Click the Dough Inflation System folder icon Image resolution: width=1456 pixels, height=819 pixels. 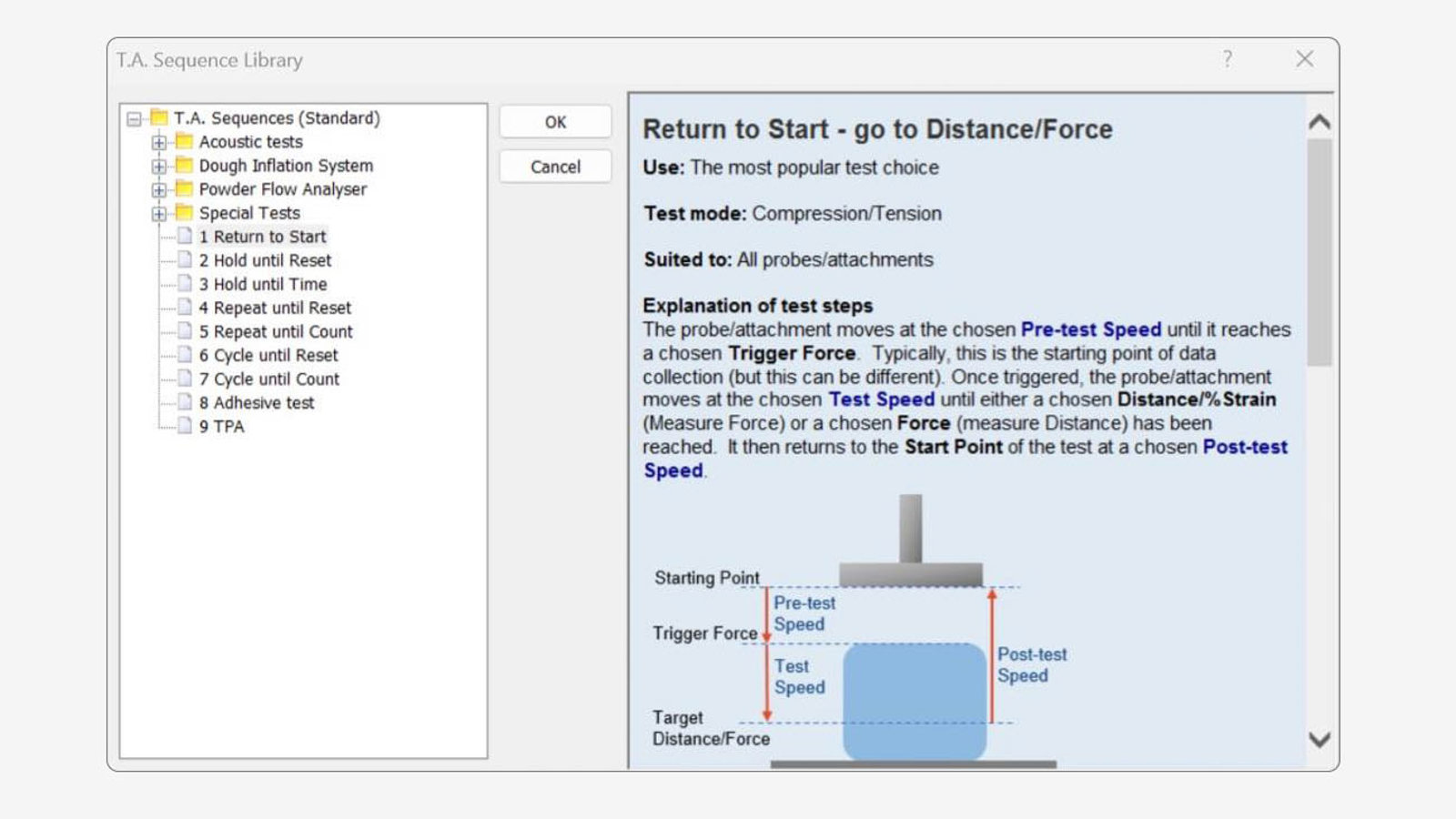coord(182,166)
